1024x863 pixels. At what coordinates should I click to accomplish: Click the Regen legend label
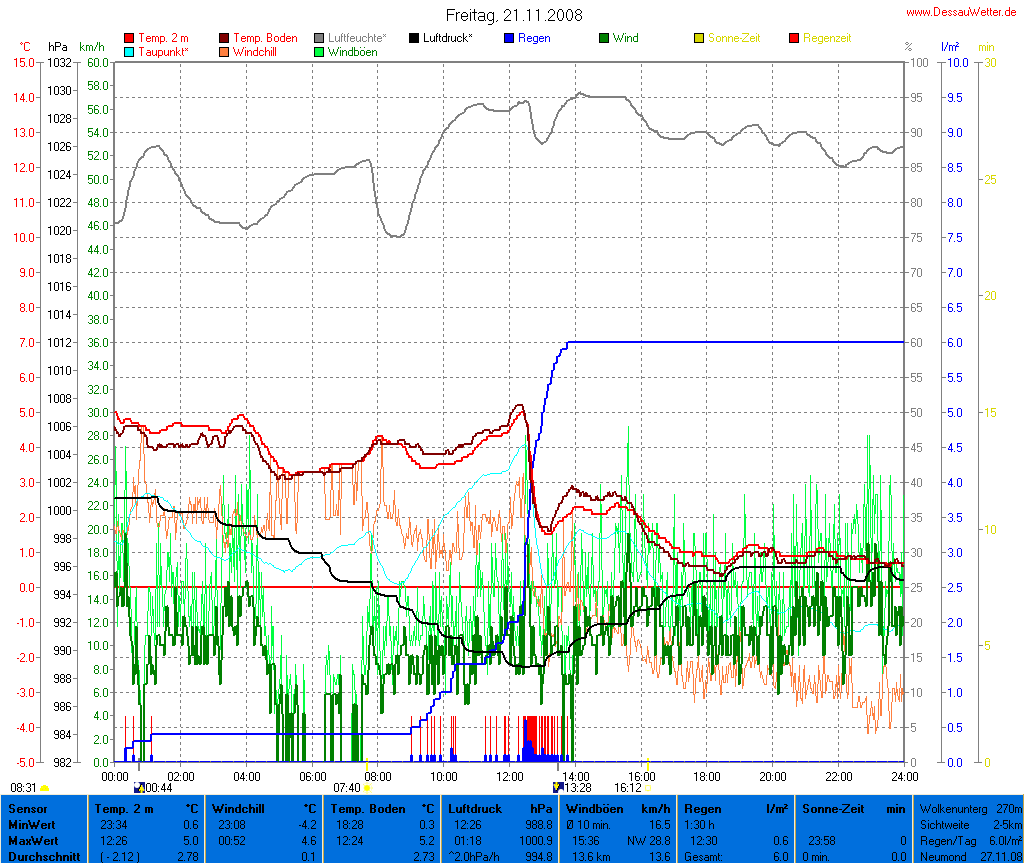tap(533, 38)
